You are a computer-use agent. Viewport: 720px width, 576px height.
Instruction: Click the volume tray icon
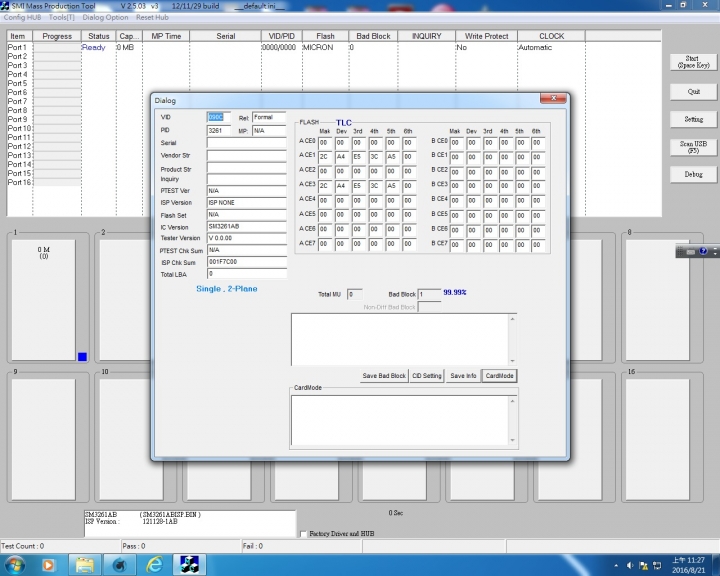[630, 565]
